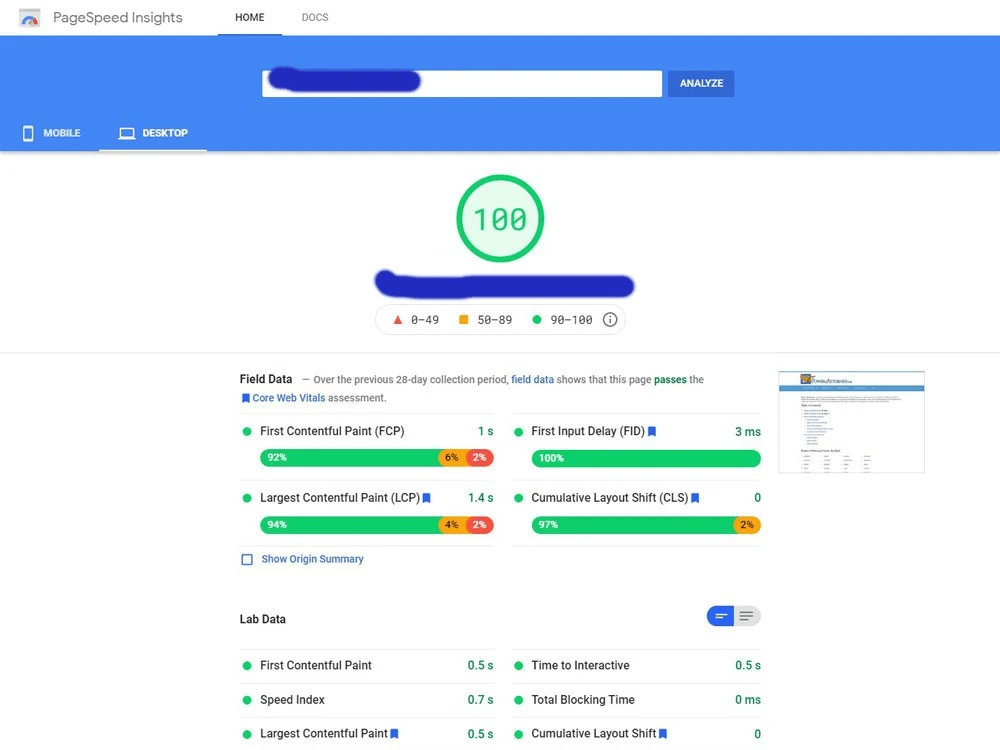Screen dimensions: 1000x750
Task: Click the desktop laptop icon
Action: coord(127,133)
